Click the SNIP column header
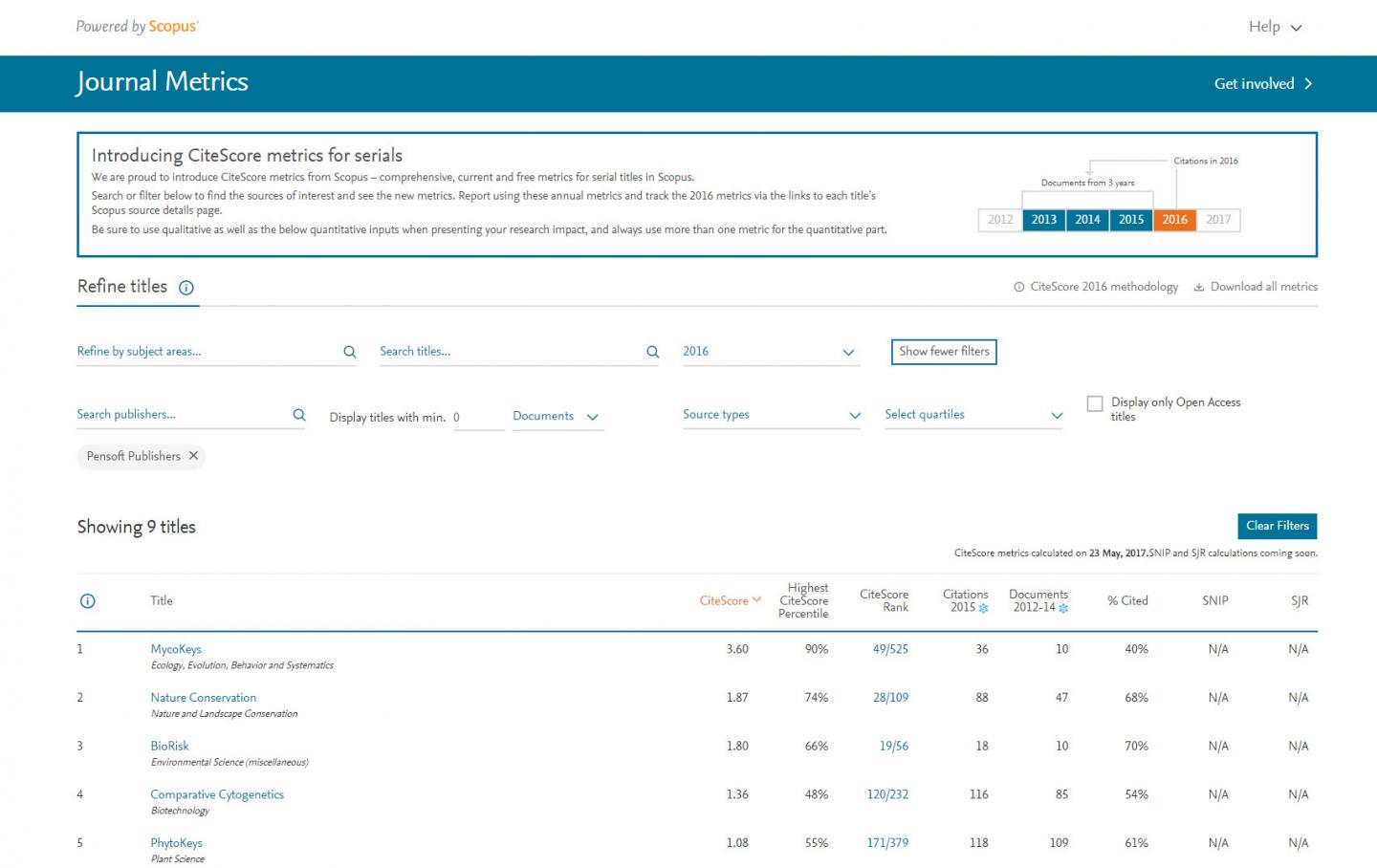The height and width of the screenshot is (868, 1377). pyautogui.click(x=1214, y=600)
